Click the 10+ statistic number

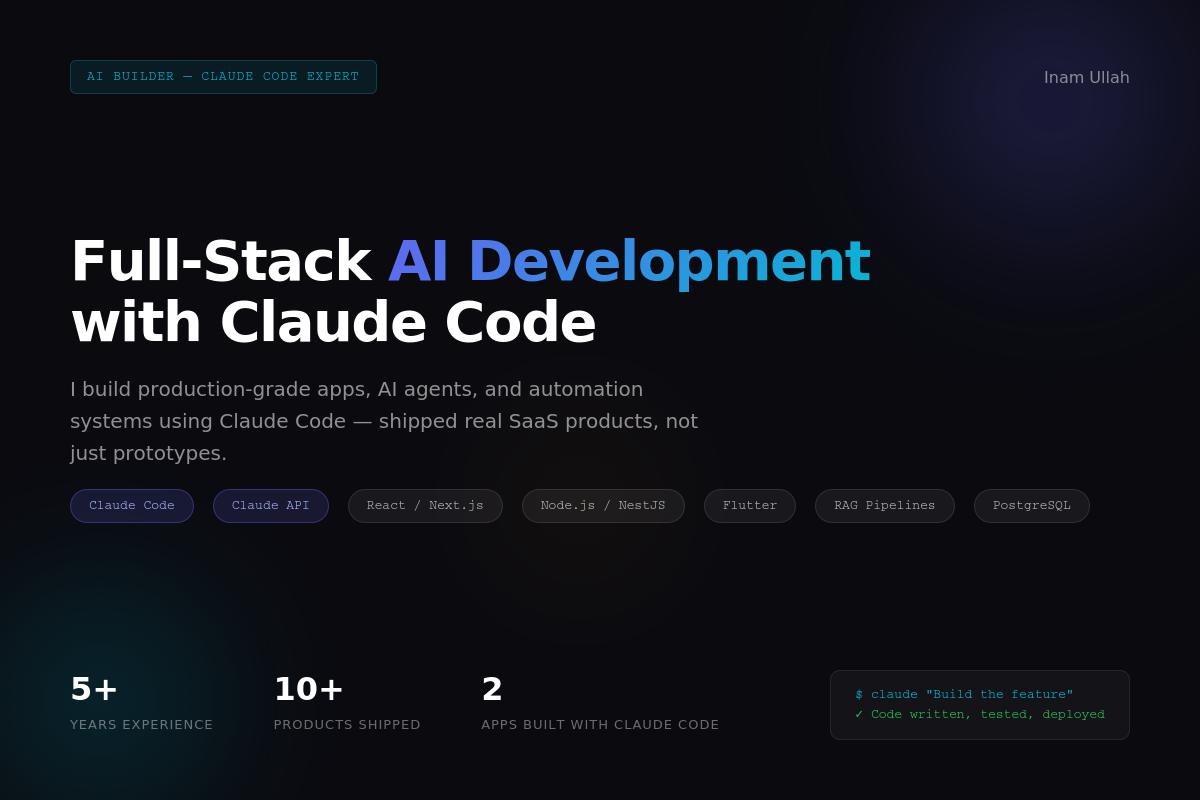pos(308,689)
